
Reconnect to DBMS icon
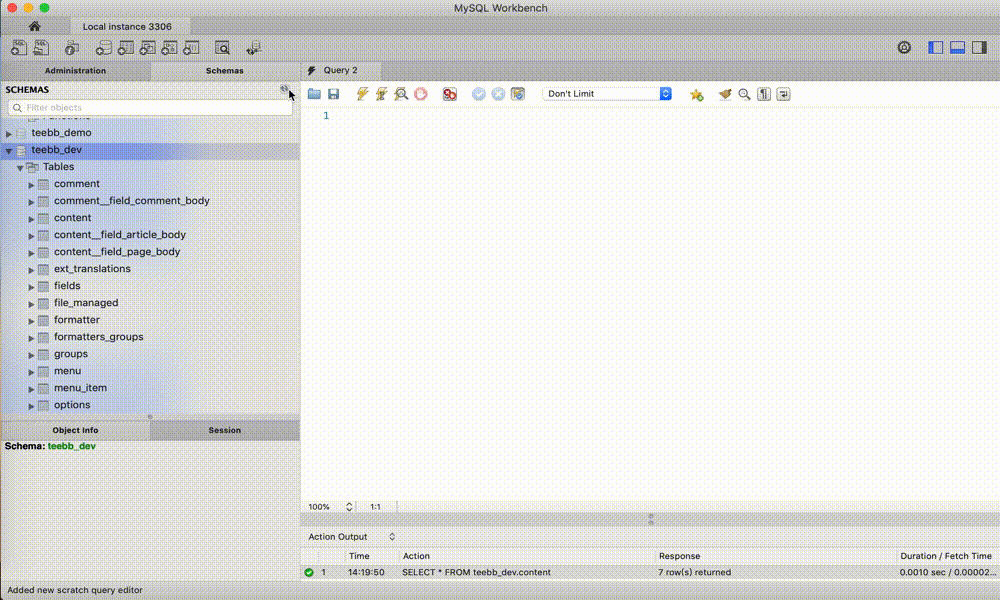click(254, 47)
